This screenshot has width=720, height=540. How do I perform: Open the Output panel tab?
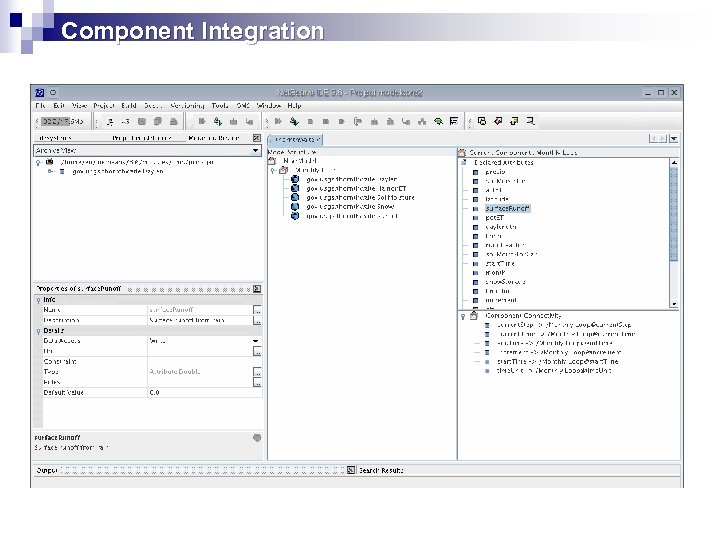(x=47, y=471)
